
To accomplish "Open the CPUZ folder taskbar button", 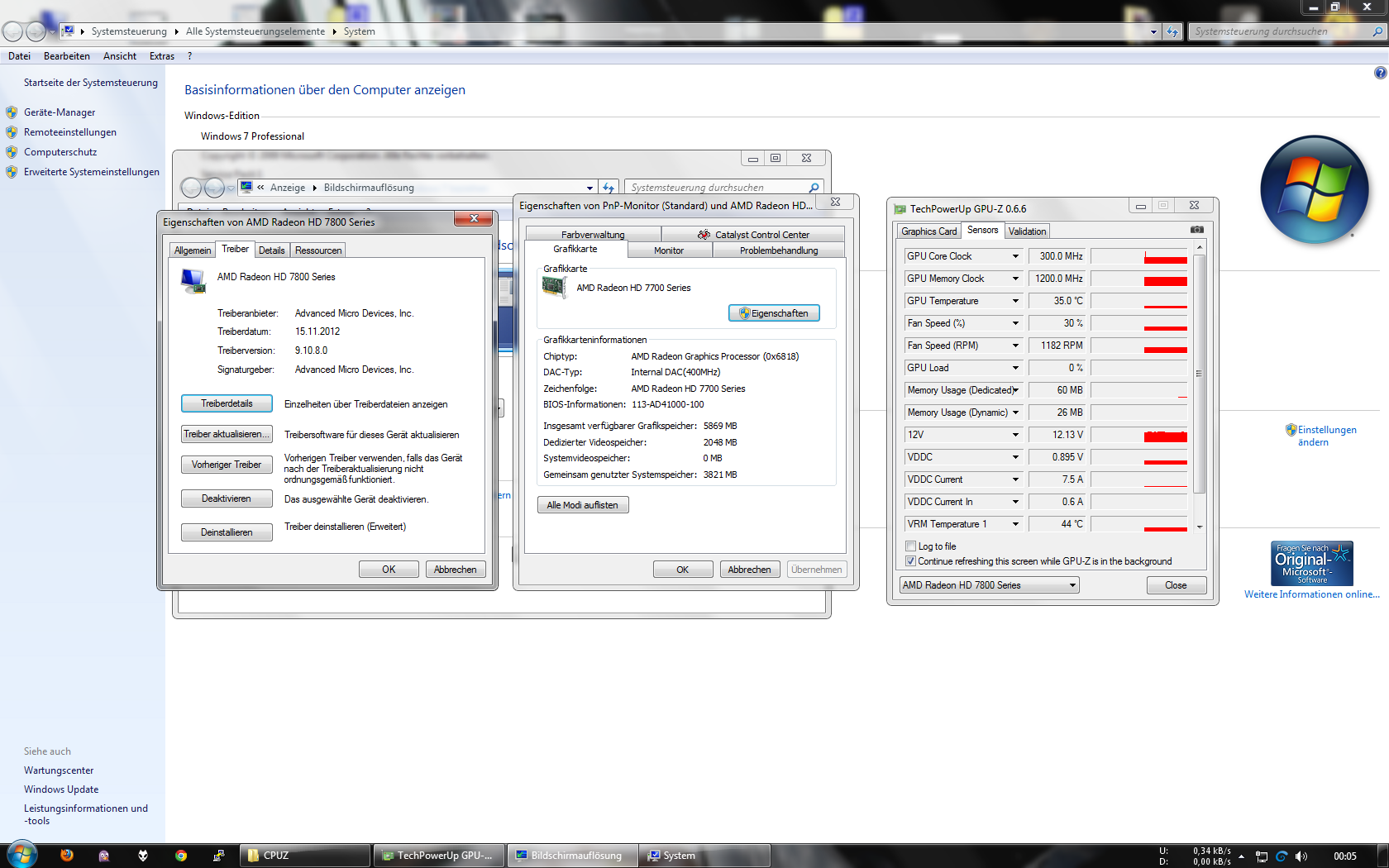I will pos(305,856).
